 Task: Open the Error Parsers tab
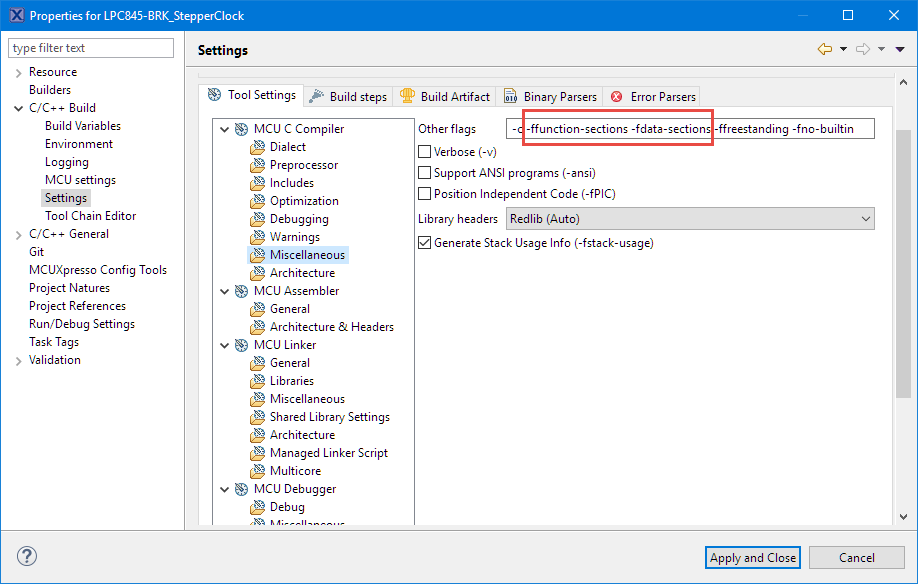(x=653, y=96)
